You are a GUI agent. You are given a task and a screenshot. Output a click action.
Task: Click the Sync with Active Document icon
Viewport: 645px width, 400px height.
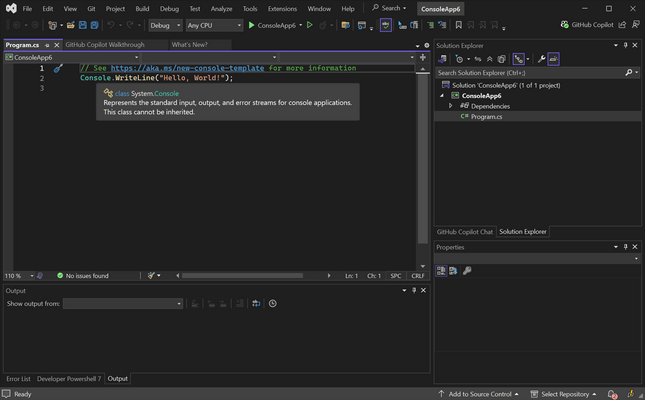pyautogui.click(x=477, y=59)
